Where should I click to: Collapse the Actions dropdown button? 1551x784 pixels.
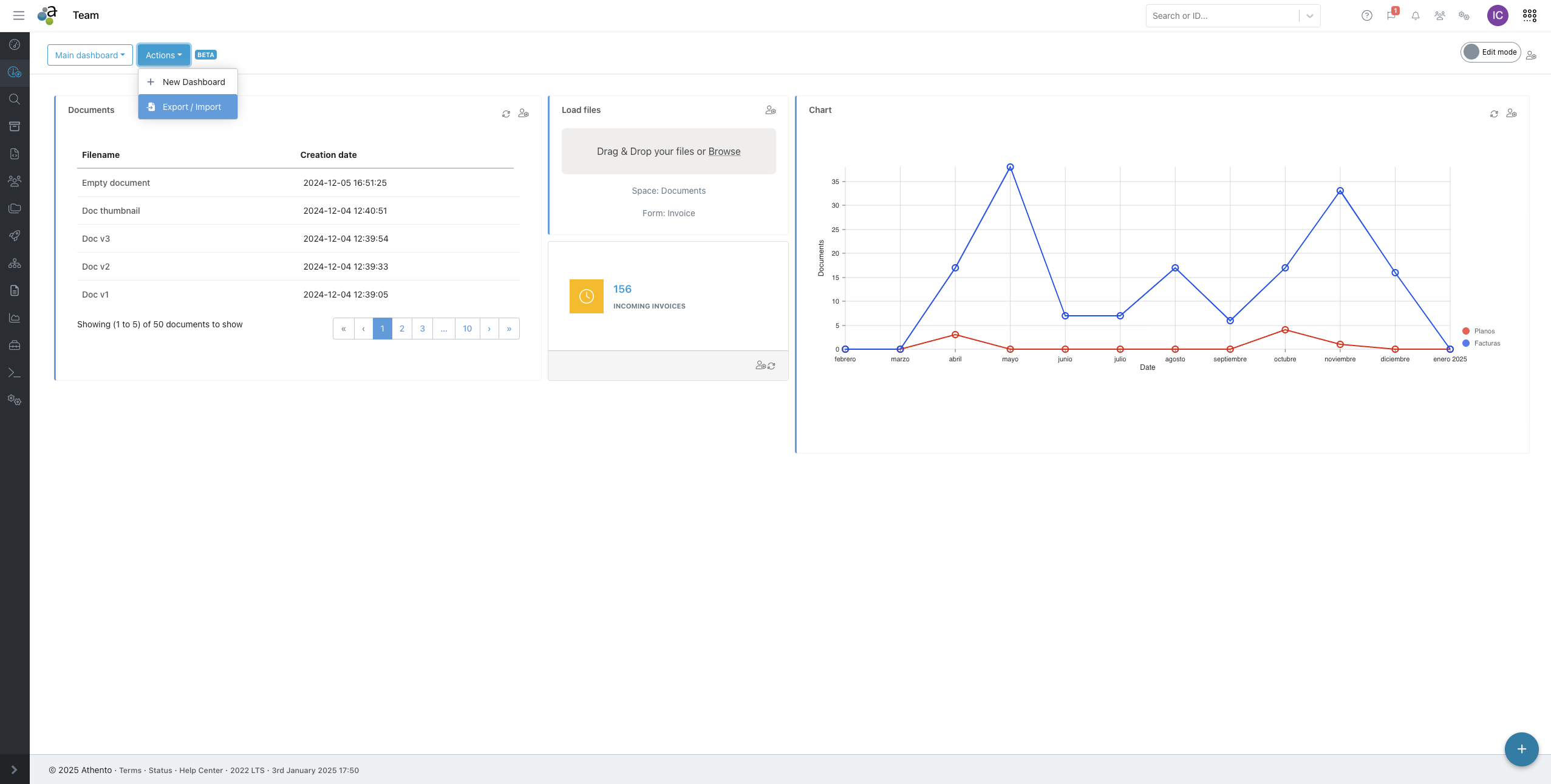pos(163,55)
